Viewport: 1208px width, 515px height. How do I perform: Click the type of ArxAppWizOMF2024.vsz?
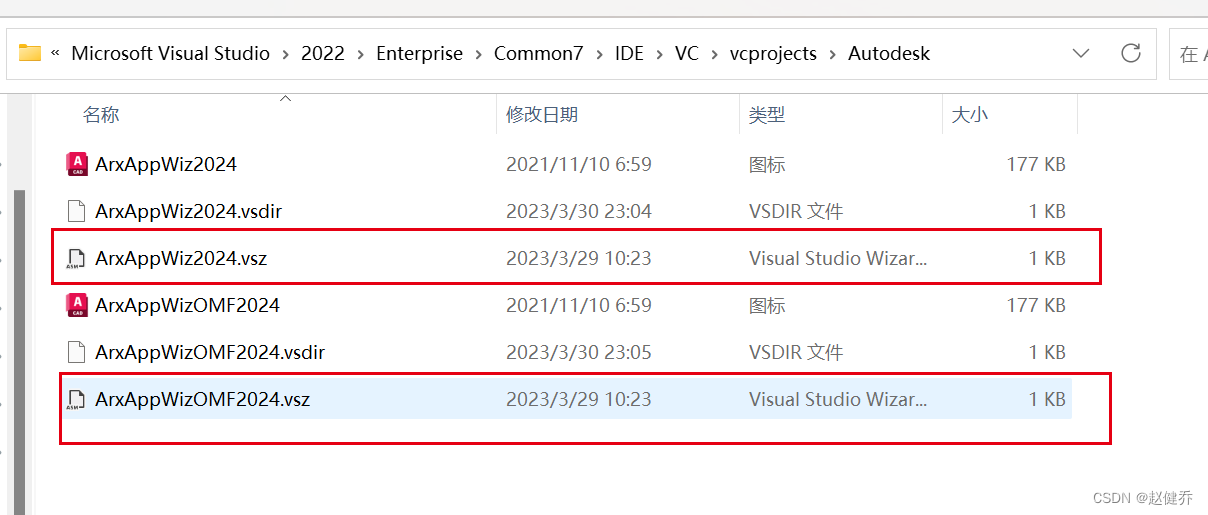click(x=838, y=399)
